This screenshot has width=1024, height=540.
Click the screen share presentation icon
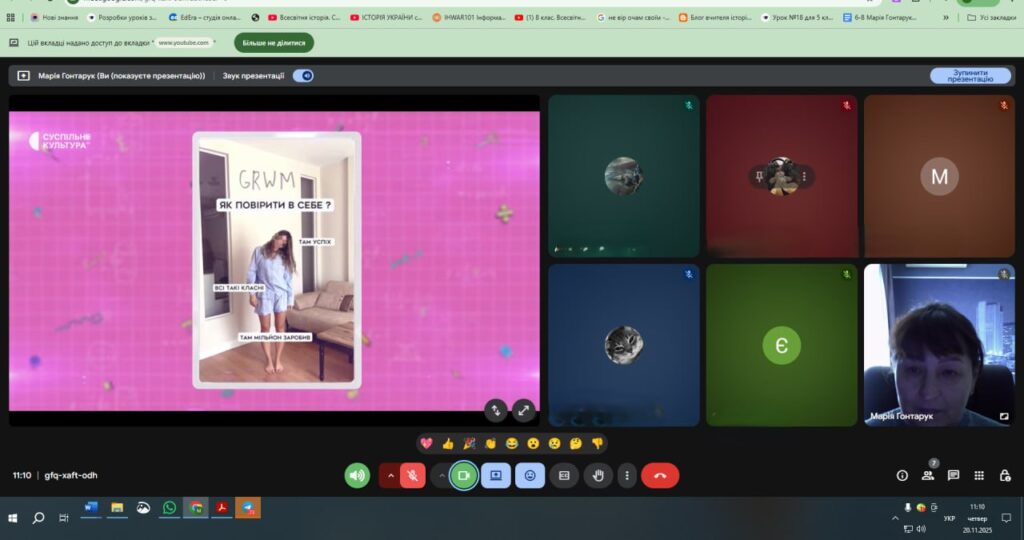click(x=496, y=476)
